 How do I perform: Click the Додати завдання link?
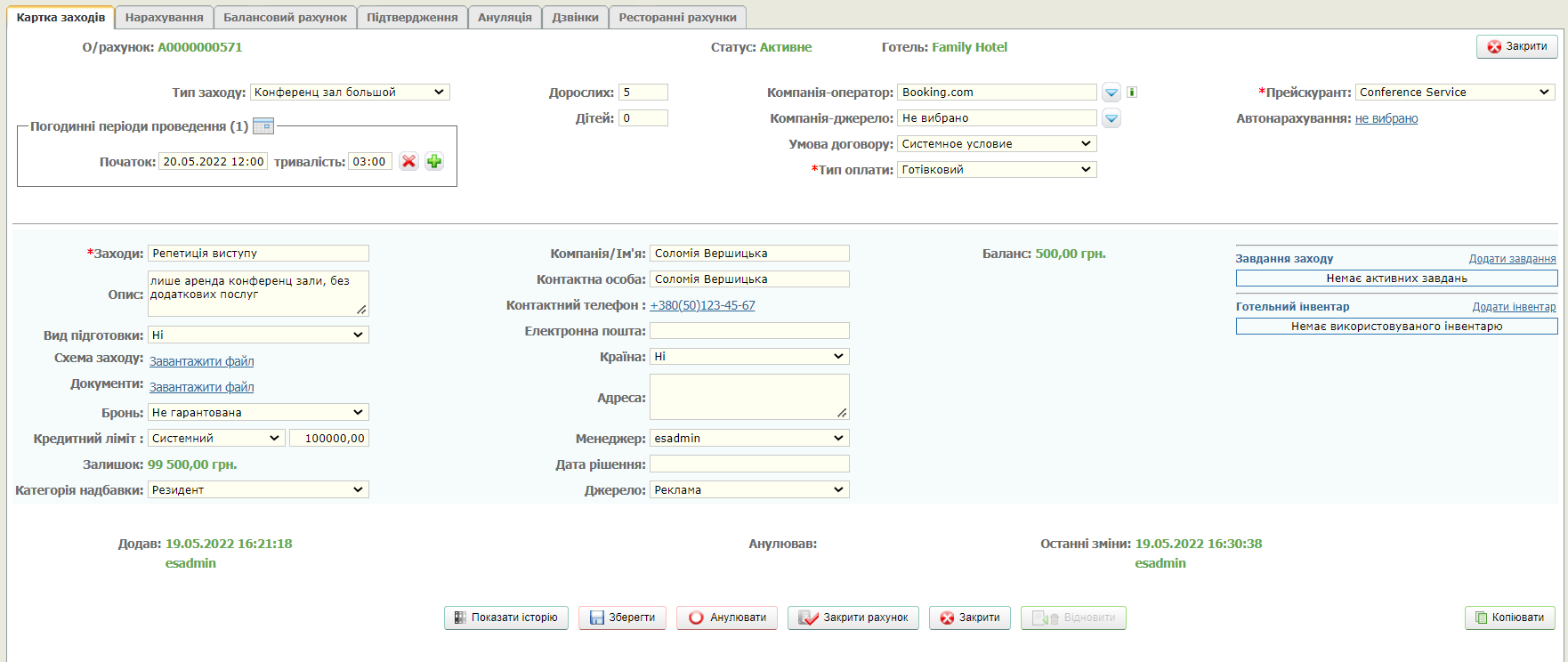1512,259
